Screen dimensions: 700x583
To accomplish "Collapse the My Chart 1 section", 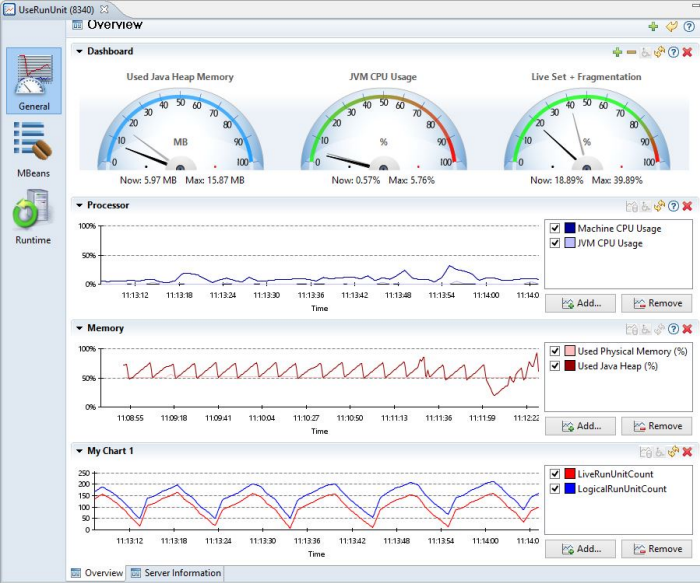I will tap(80, 452).
